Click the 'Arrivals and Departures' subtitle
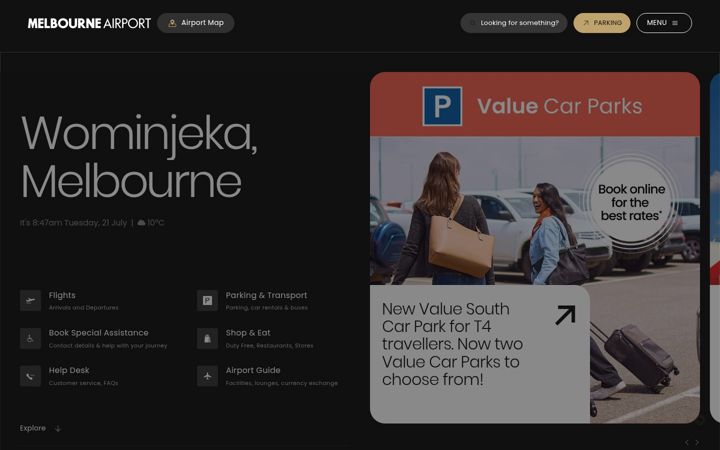This screenshot has height=450, width=720. (84, 308)
